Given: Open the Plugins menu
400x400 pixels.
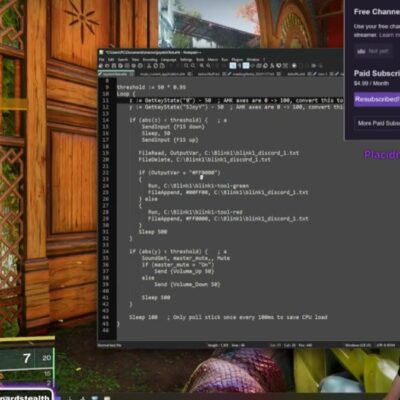Looking at the screenshot, I should click(237, 60).
